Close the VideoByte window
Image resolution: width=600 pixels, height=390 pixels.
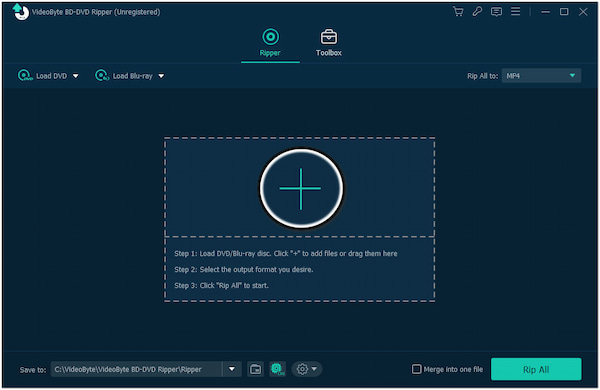(x=583, y=12)
